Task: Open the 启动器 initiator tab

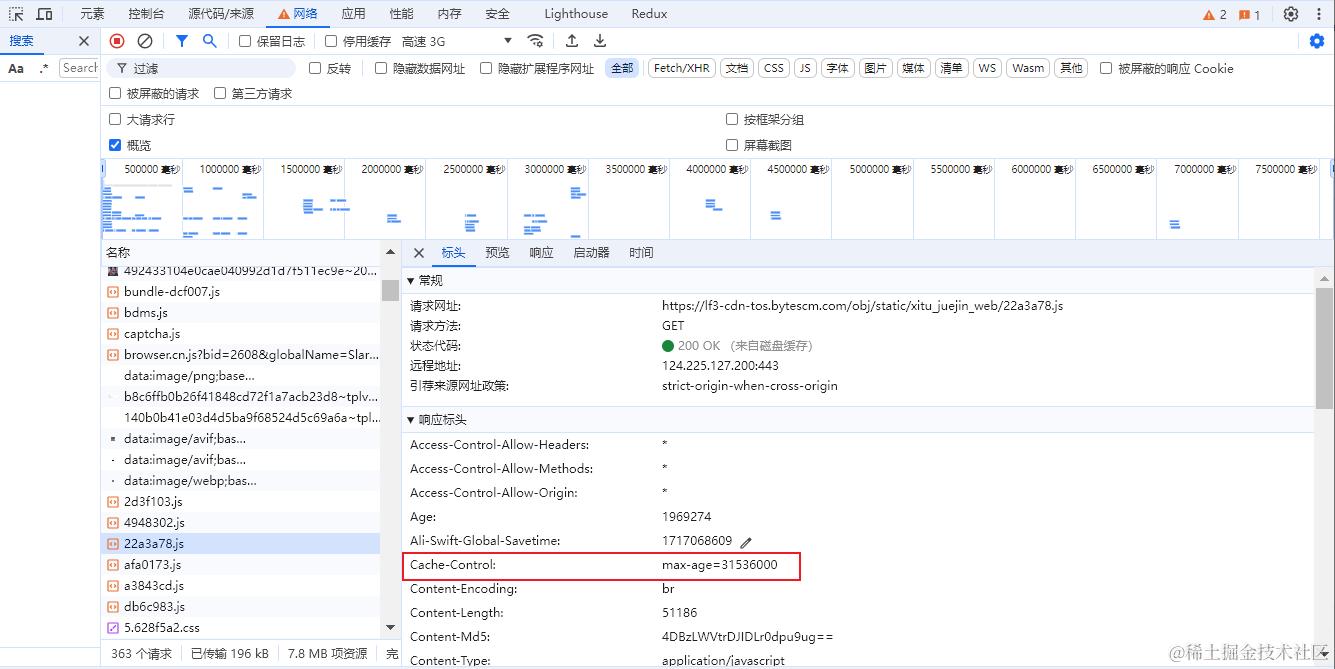Action: 591,253
